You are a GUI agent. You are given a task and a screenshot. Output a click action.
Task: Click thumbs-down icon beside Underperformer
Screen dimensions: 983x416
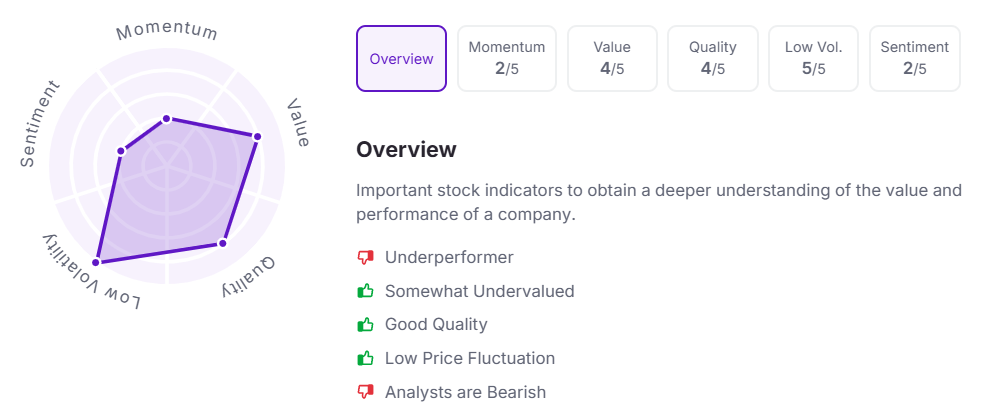tap(365, 258)
